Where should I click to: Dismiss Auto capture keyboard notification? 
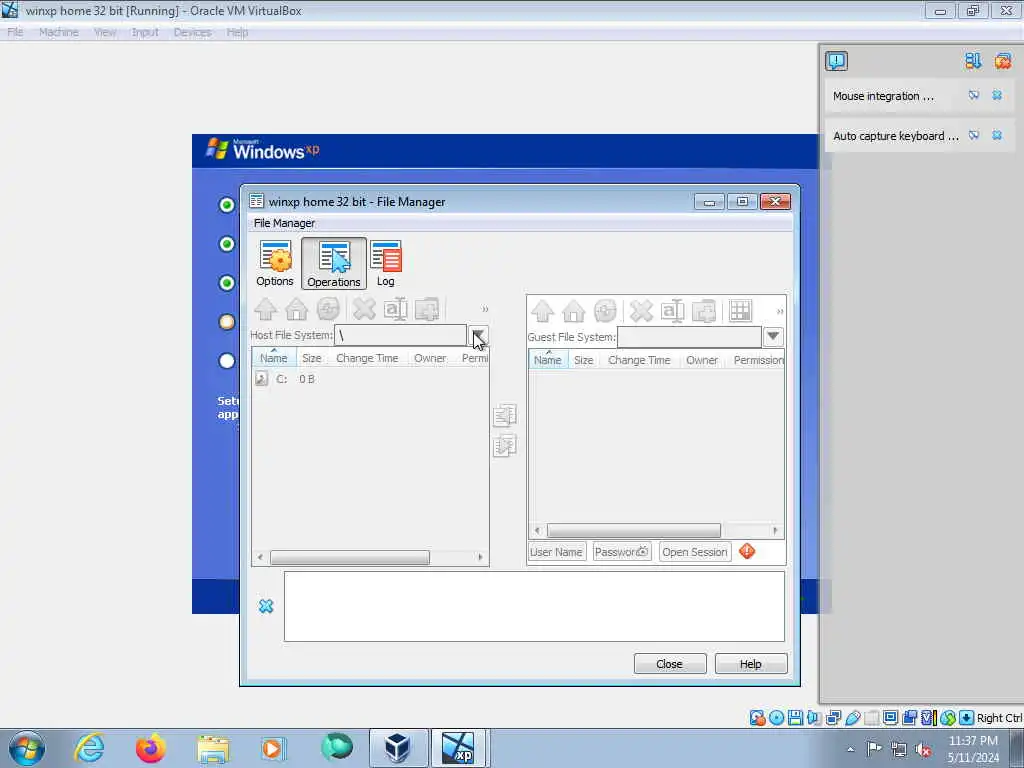click(x=997, y=135)
